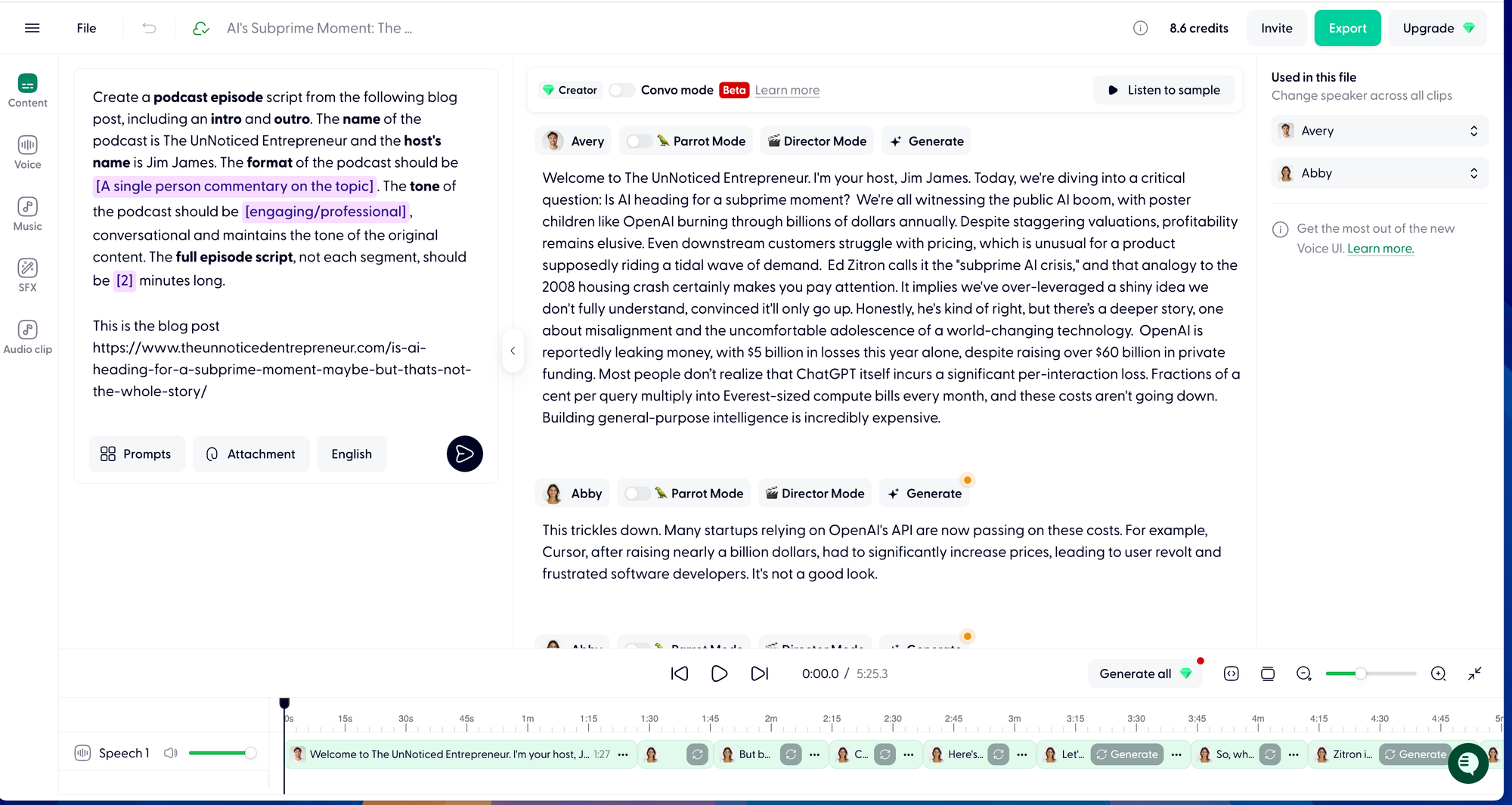The image size is (1512, 805).
Task: Open the Music sidebar panel
Action: [28, 214]
